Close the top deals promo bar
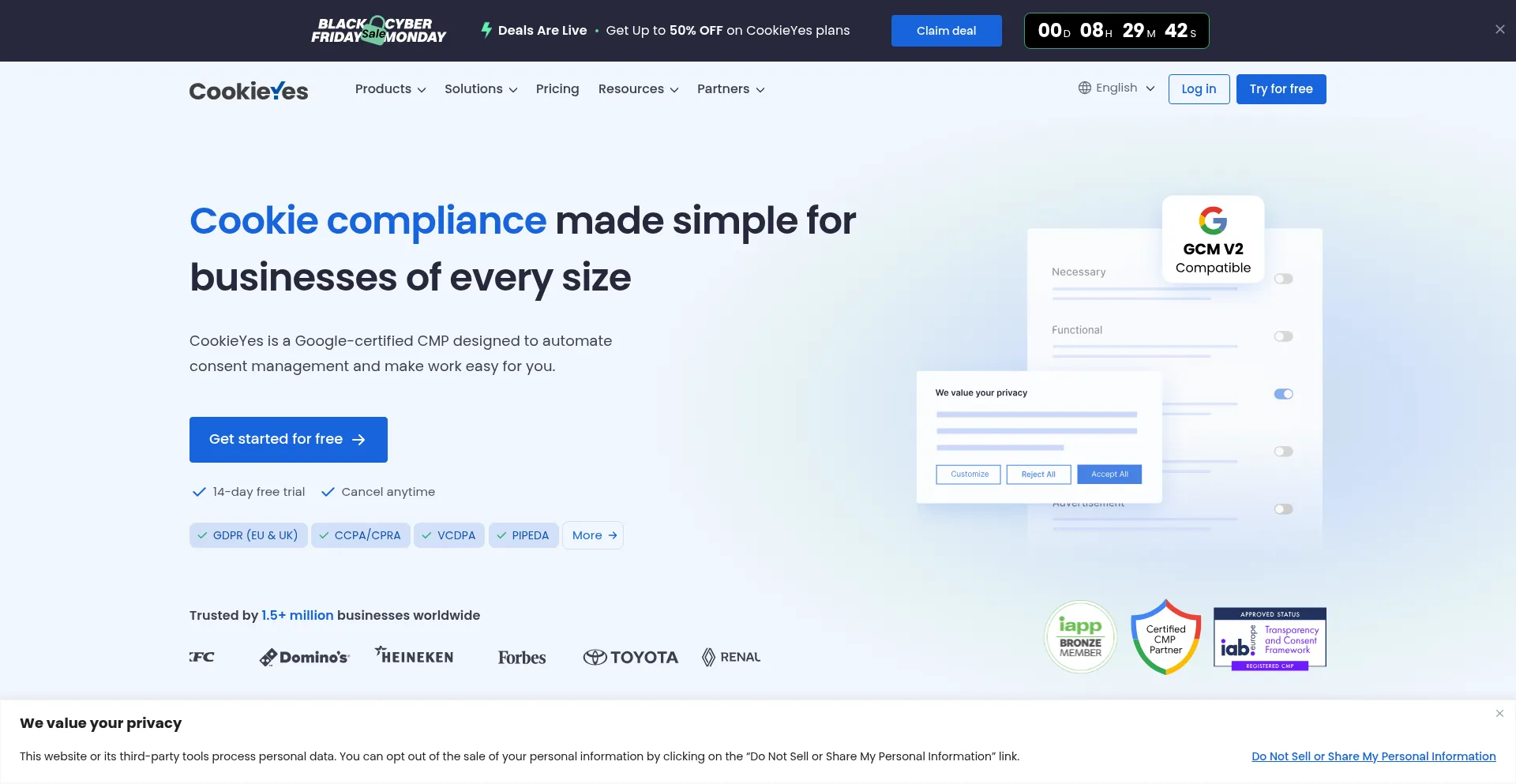This screenshot has height=784, width=1516. (1499, 29)
